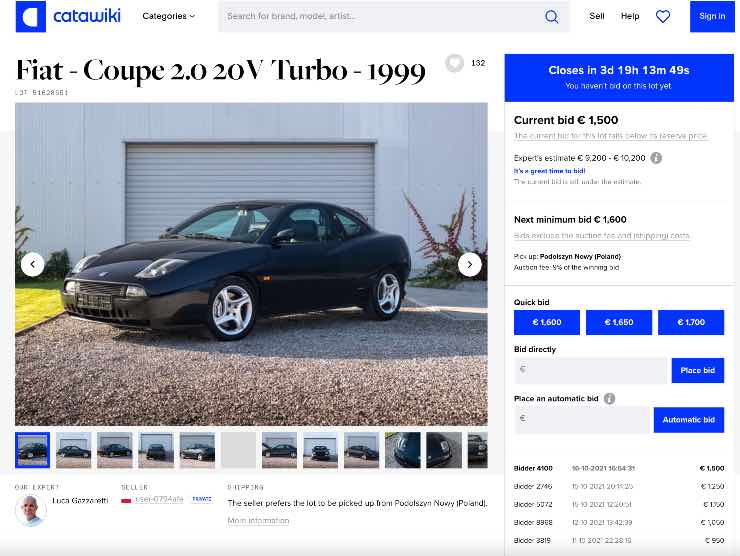Click the search magnifier icon
740x556 pixels.
point(551,17)
